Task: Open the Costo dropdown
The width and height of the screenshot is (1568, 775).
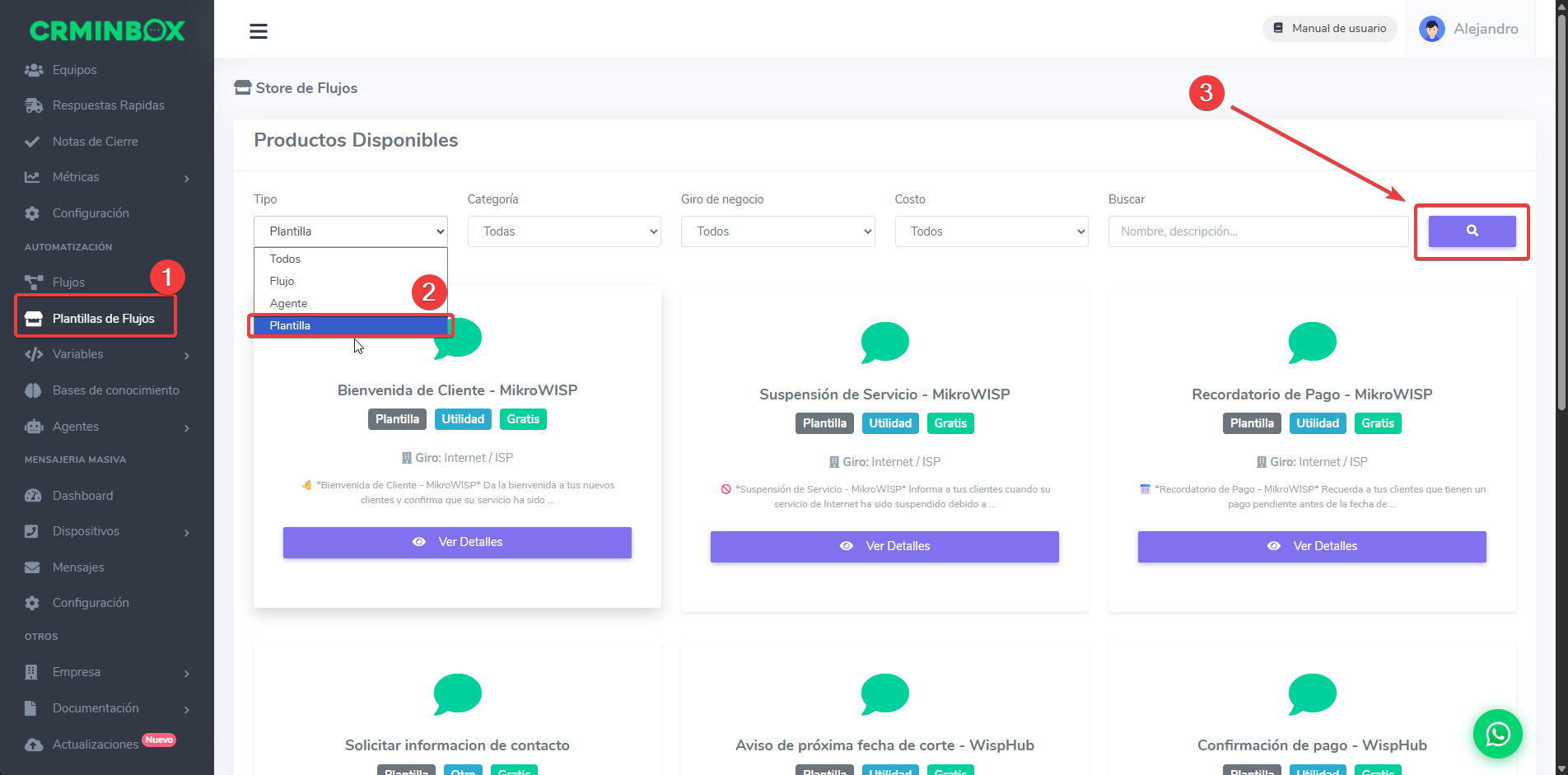Action: pyautogui.click(x=992, y=231)
